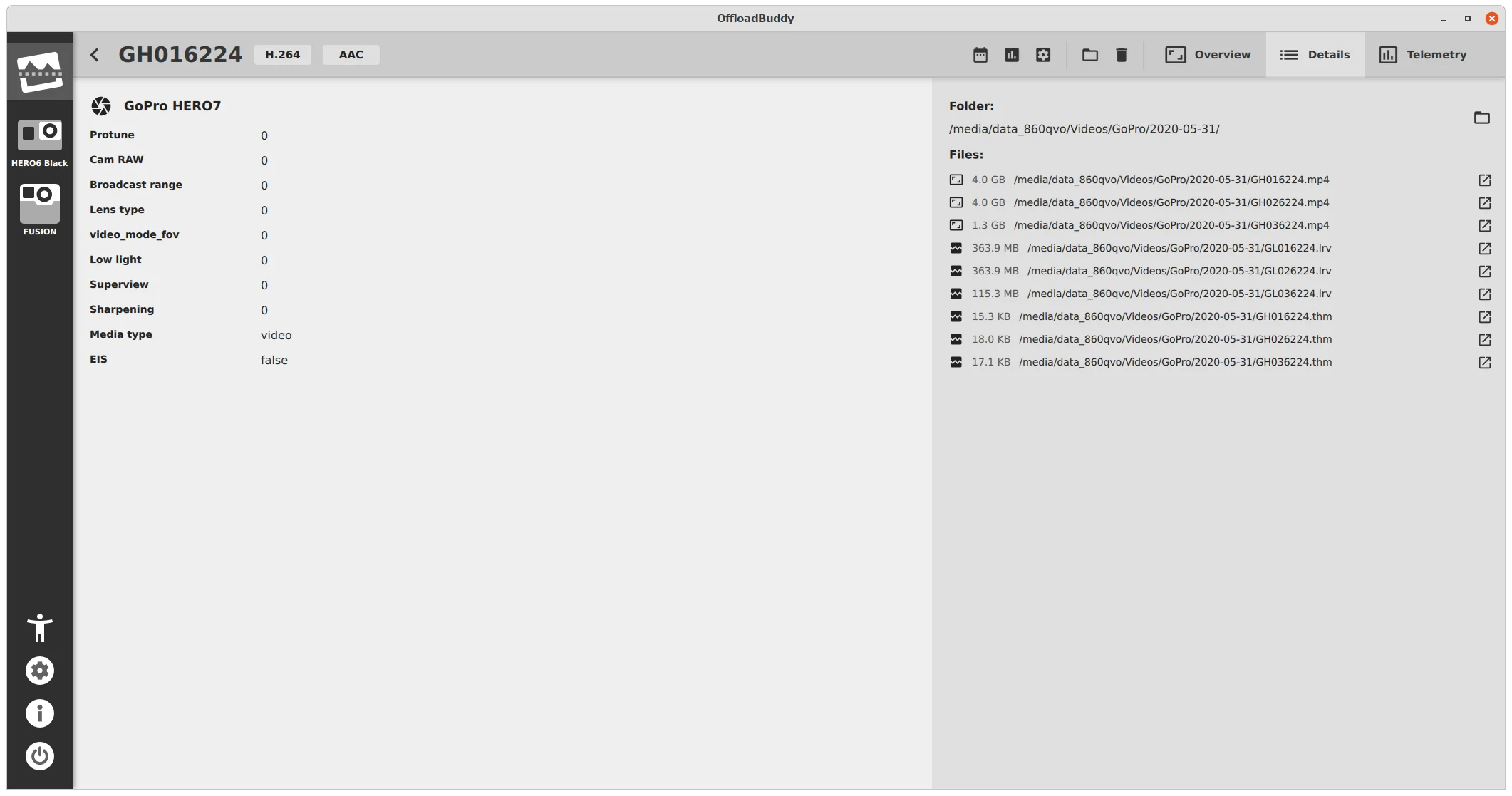Click the Broadcast range metadata label
This screenshot has height=796, width=1512.
tap(136, 185)
